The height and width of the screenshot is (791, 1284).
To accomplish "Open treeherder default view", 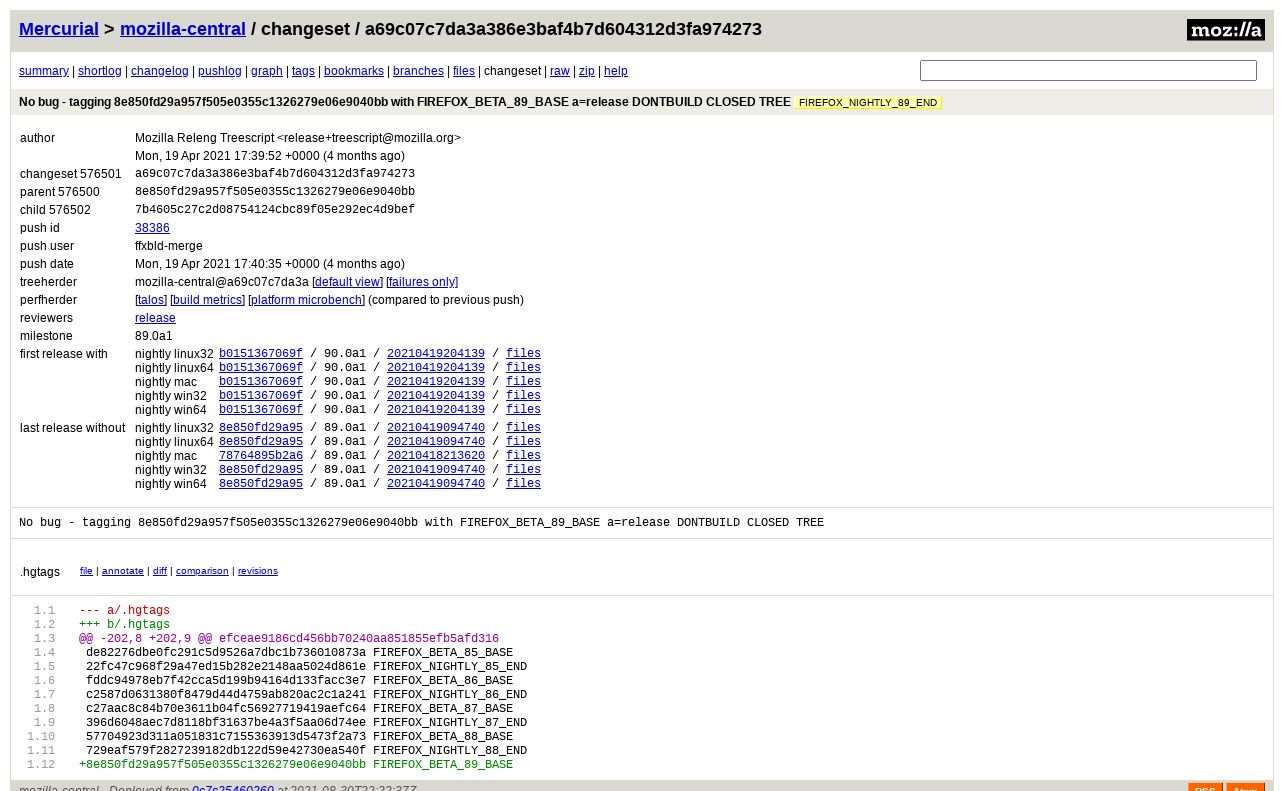I will click(348, 282).
